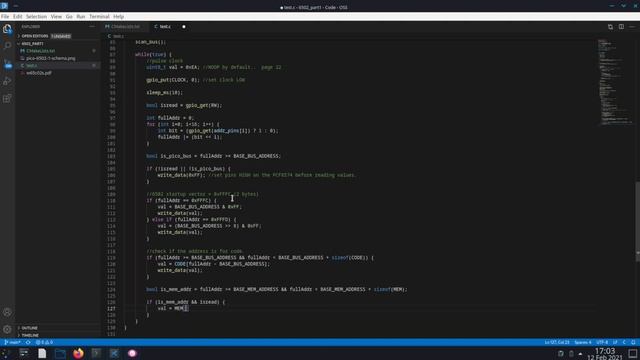
Task: Open the Source Control view
Action: click(7, 63)
